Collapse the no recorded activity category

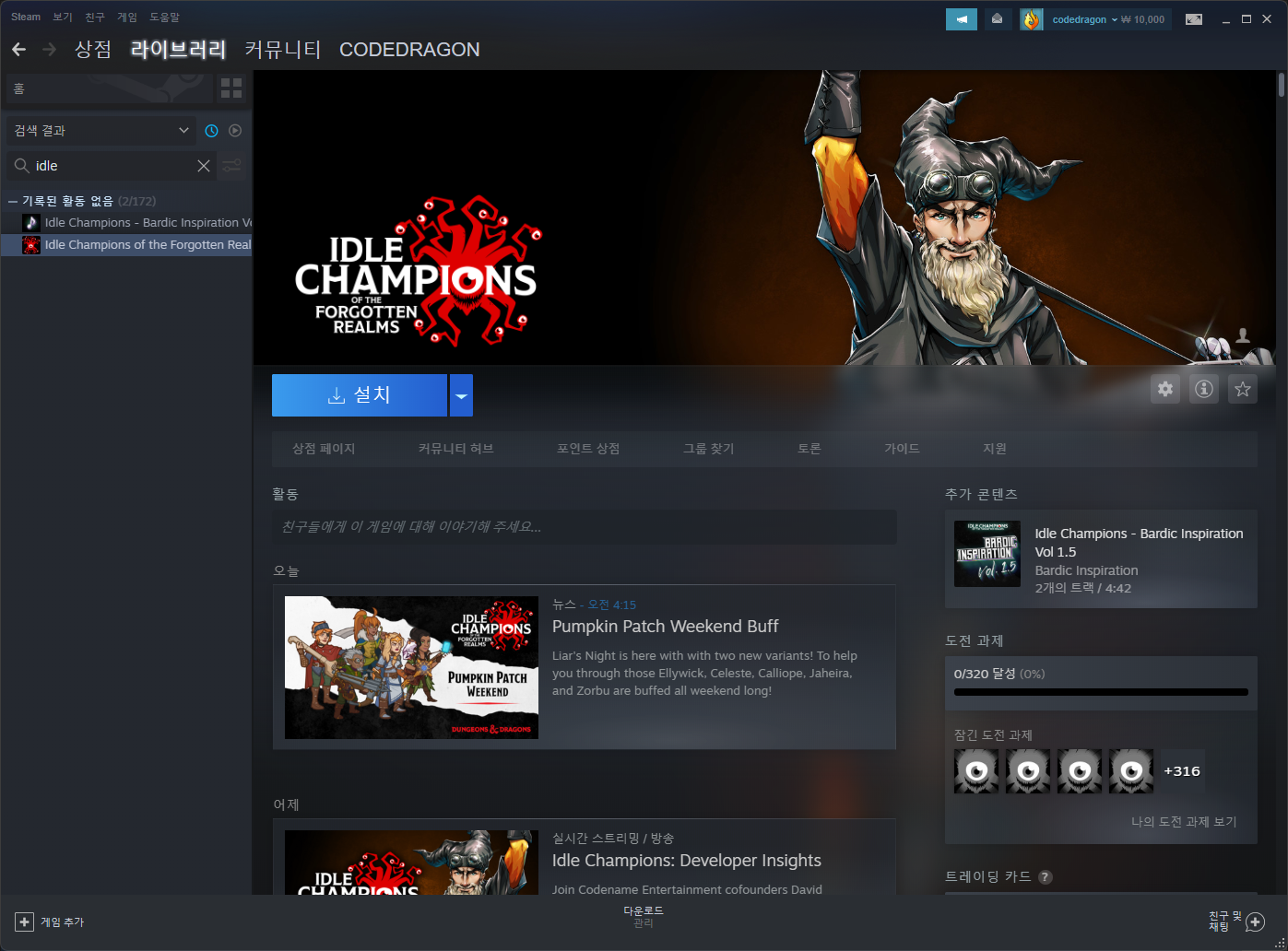point(13,201)
